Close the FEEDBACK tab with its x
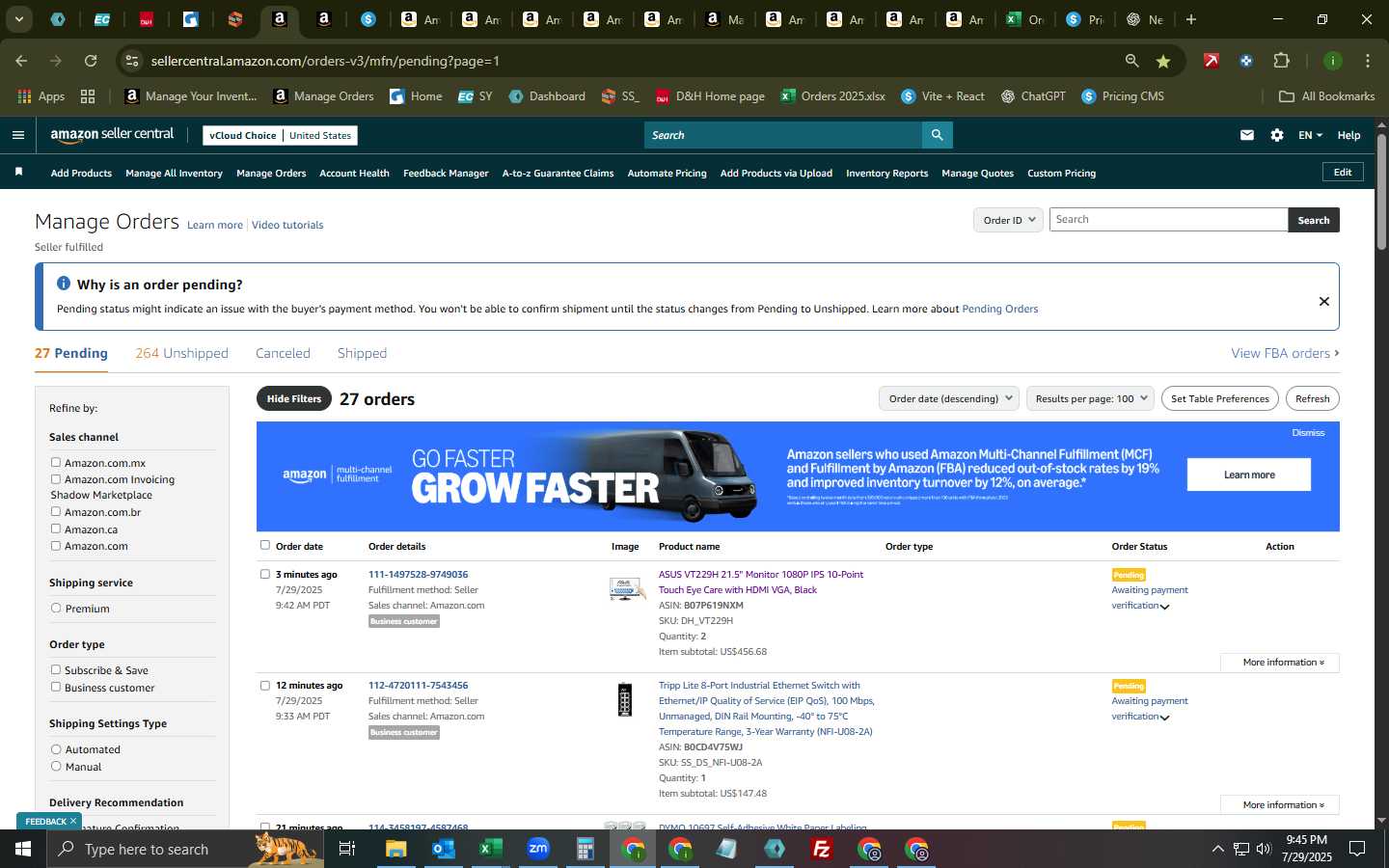 (x=73, y=821)
